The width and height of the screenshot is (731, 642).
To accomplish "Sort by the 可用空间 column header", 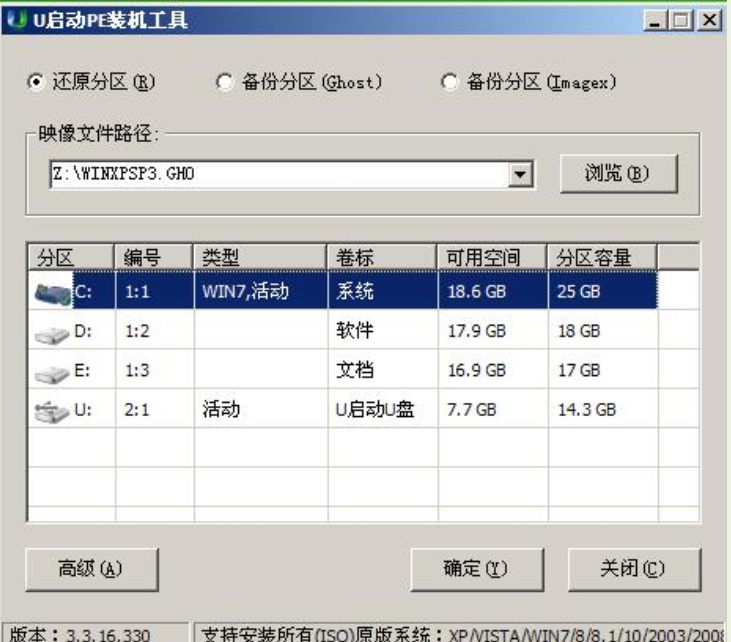I will point(492,258).
